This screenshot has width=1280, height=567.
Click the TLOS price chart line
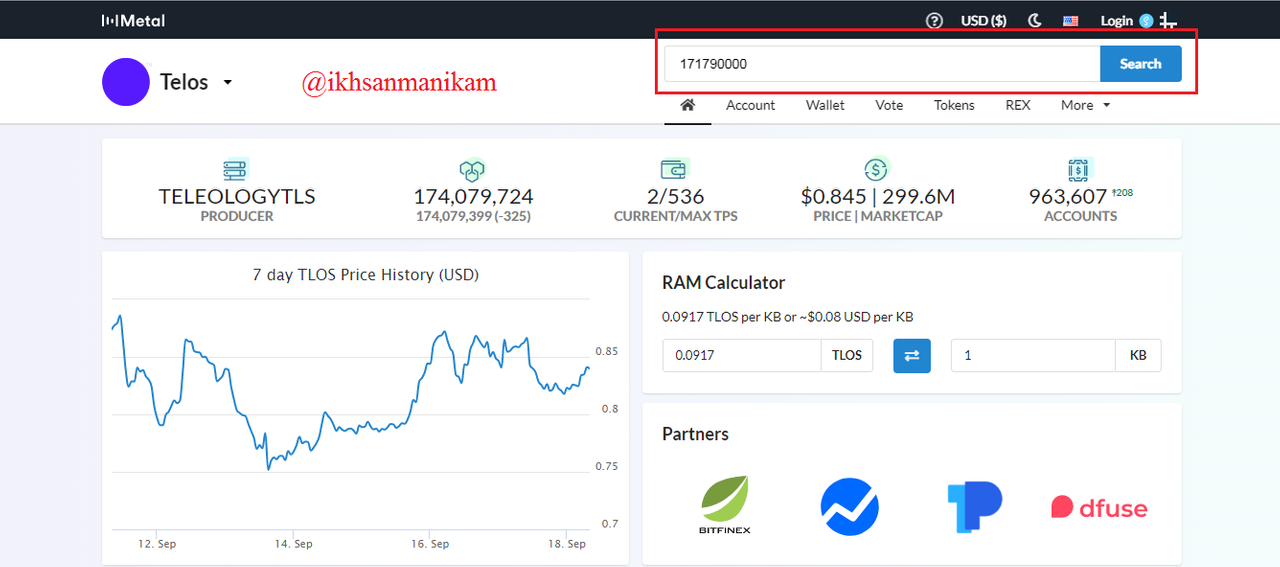[x=350, y=392]
